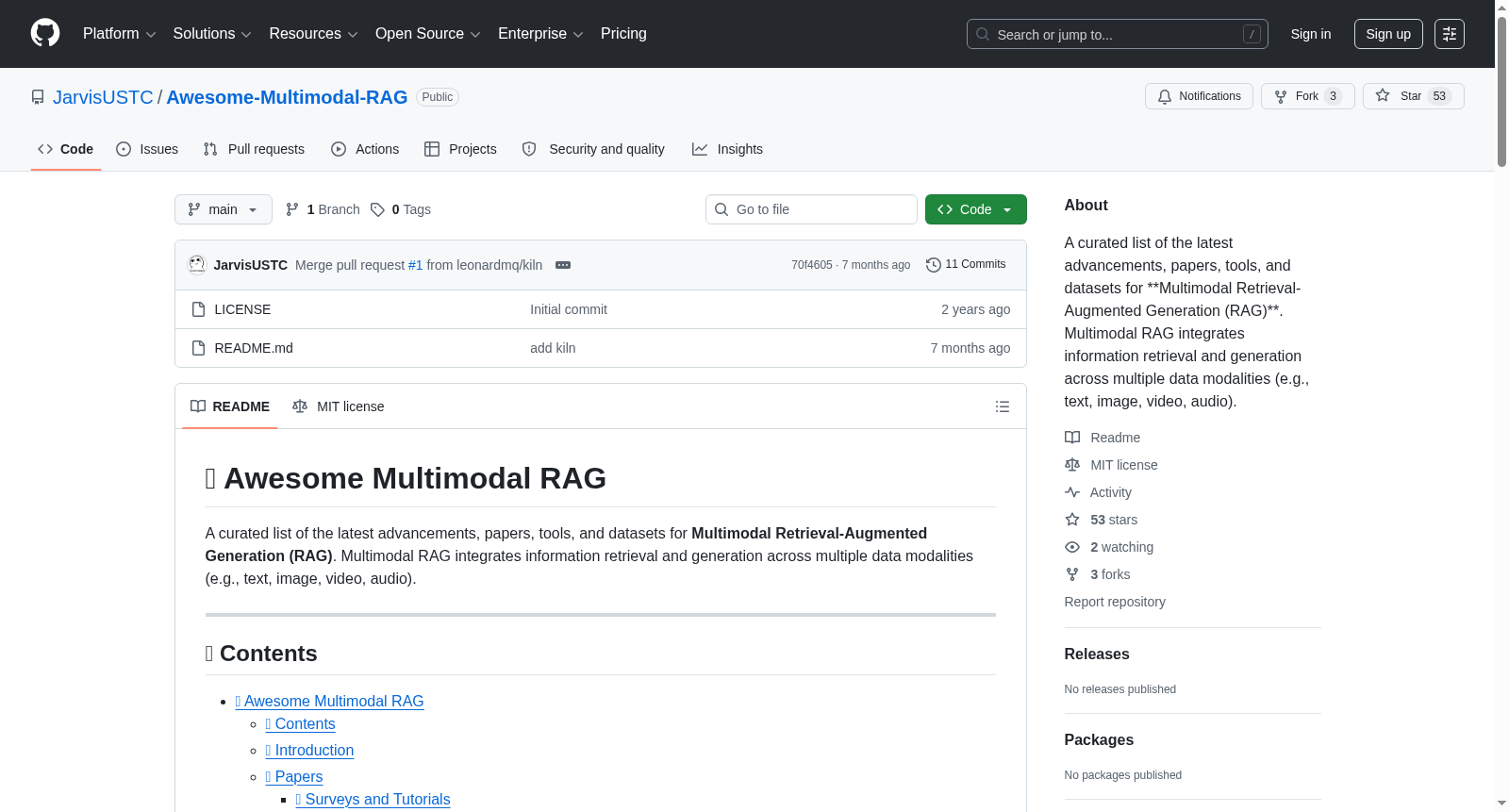Open the Releases section heading

[x=1097, y=655]
